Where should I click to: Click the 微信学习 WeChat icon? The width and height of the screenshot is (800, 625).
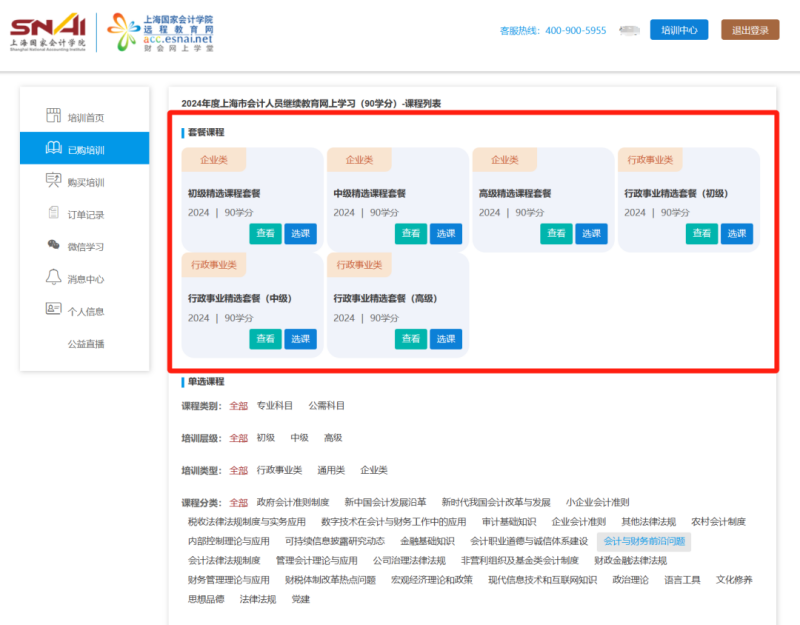pyautogui.click(x=53, y=245)
